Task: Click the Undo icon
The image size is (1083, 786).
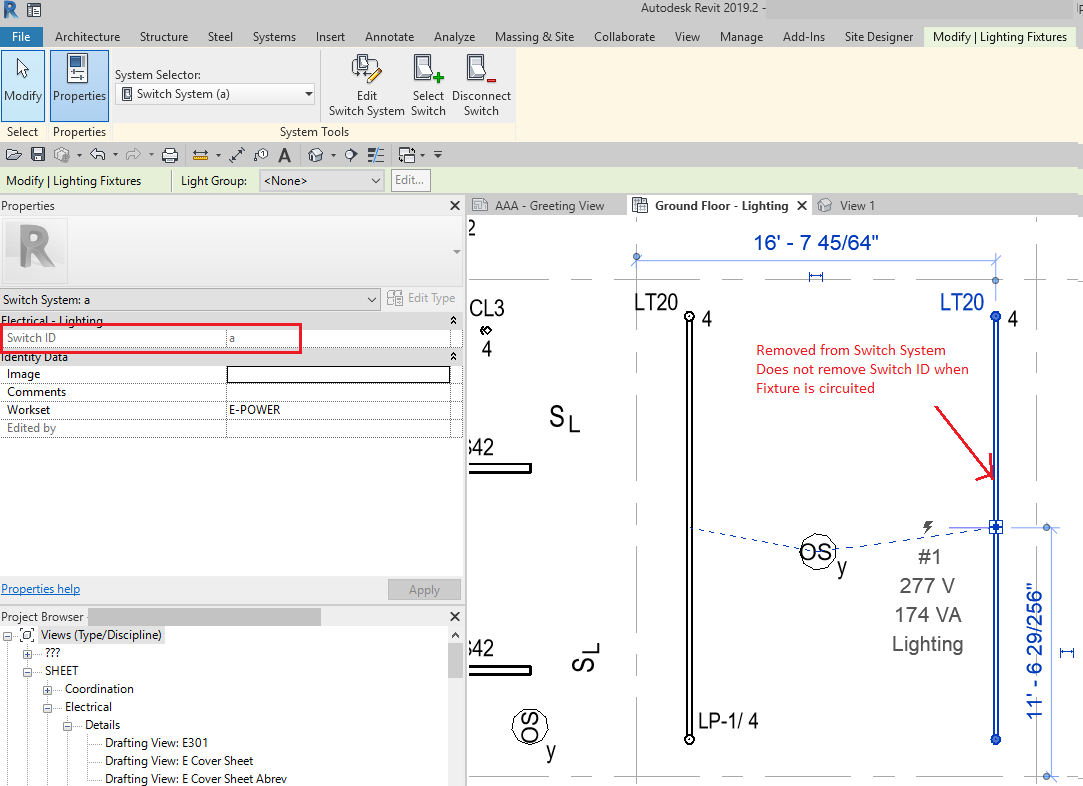Action: click(x=98, y=155)
